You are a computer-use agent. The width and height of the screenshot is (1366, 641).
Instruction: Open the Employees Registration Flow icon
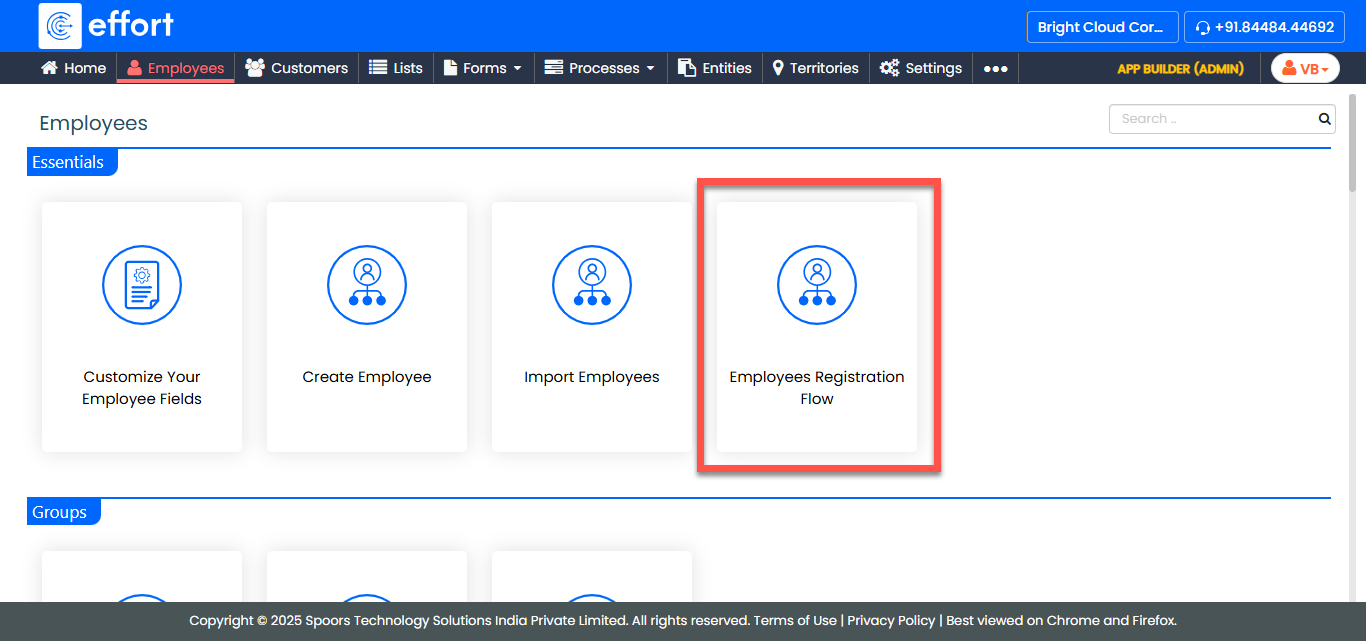[x=817, y=285]
